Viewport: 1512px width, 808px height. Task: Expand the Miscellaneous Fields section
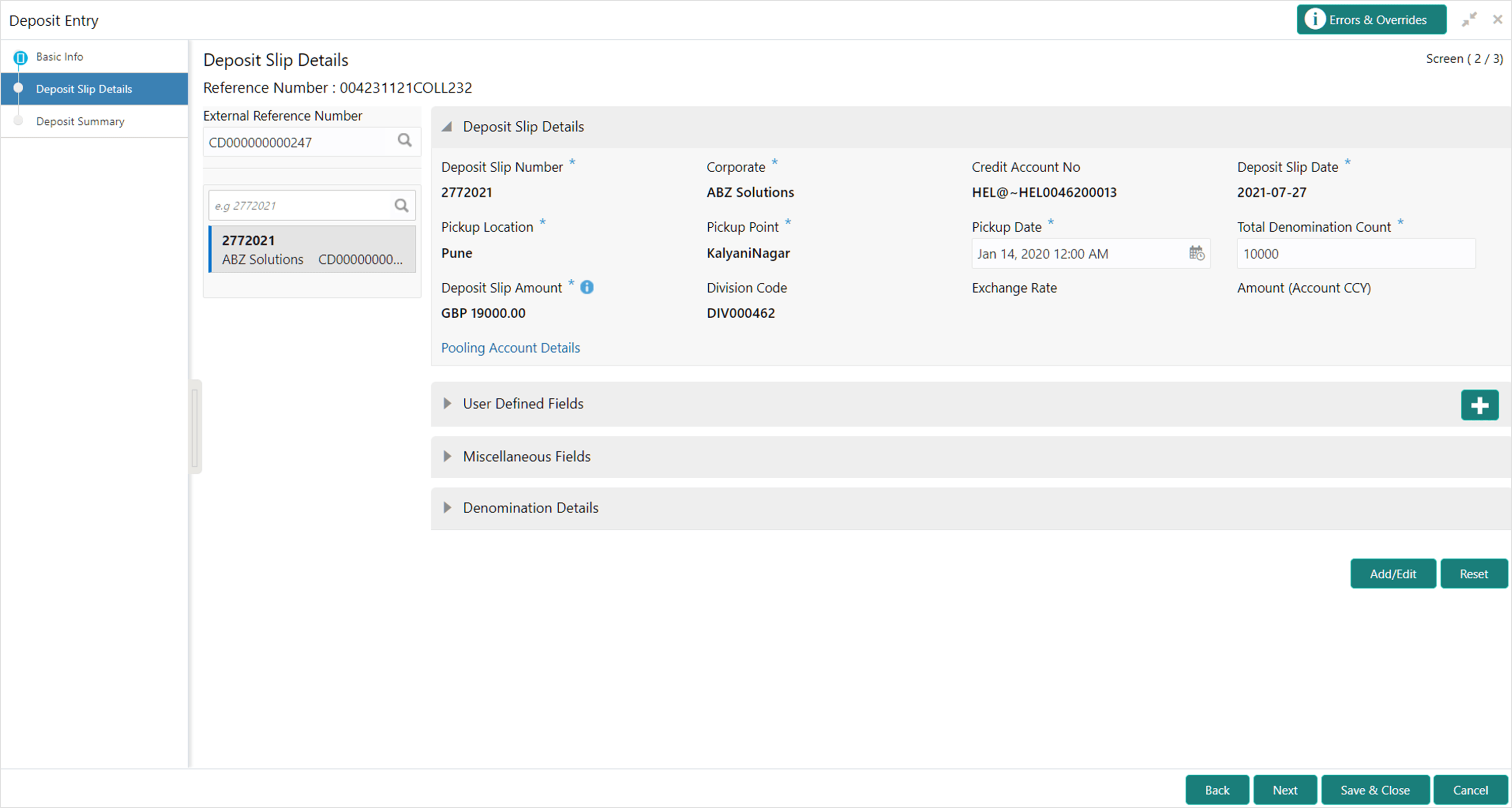447,456
